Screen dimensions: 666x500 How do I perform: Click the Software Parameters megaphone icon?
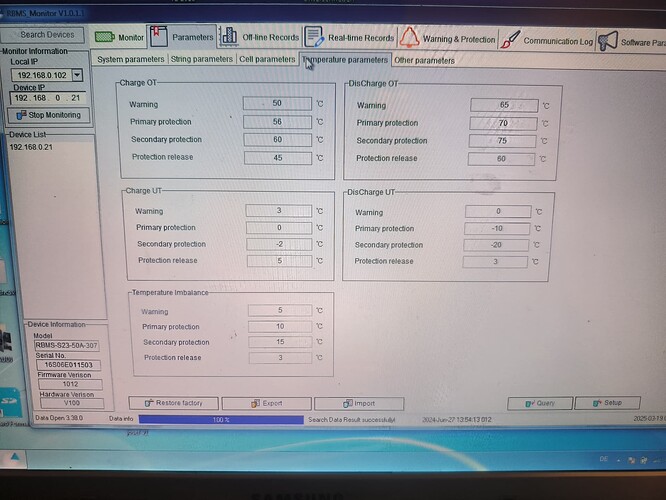click(x=608, y=42)
